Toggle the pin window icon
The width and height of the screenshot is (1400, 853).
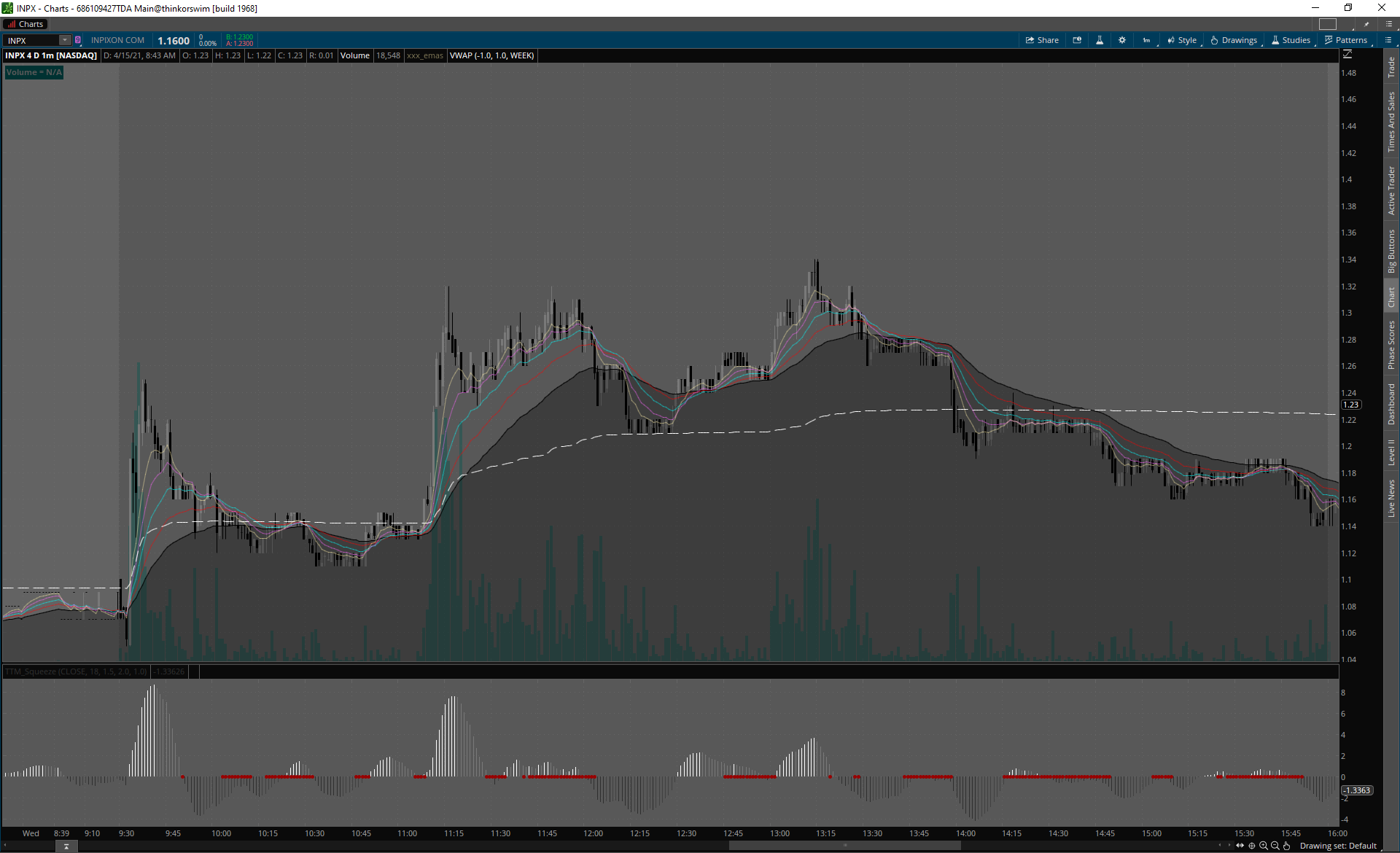(x=1366, y=24)
